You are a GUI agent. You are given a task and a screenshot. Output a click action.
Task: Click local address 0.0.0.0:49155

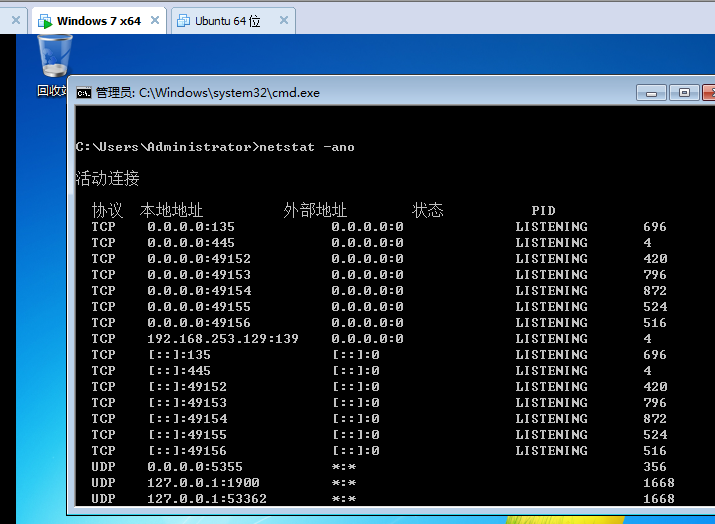point(199,307)
